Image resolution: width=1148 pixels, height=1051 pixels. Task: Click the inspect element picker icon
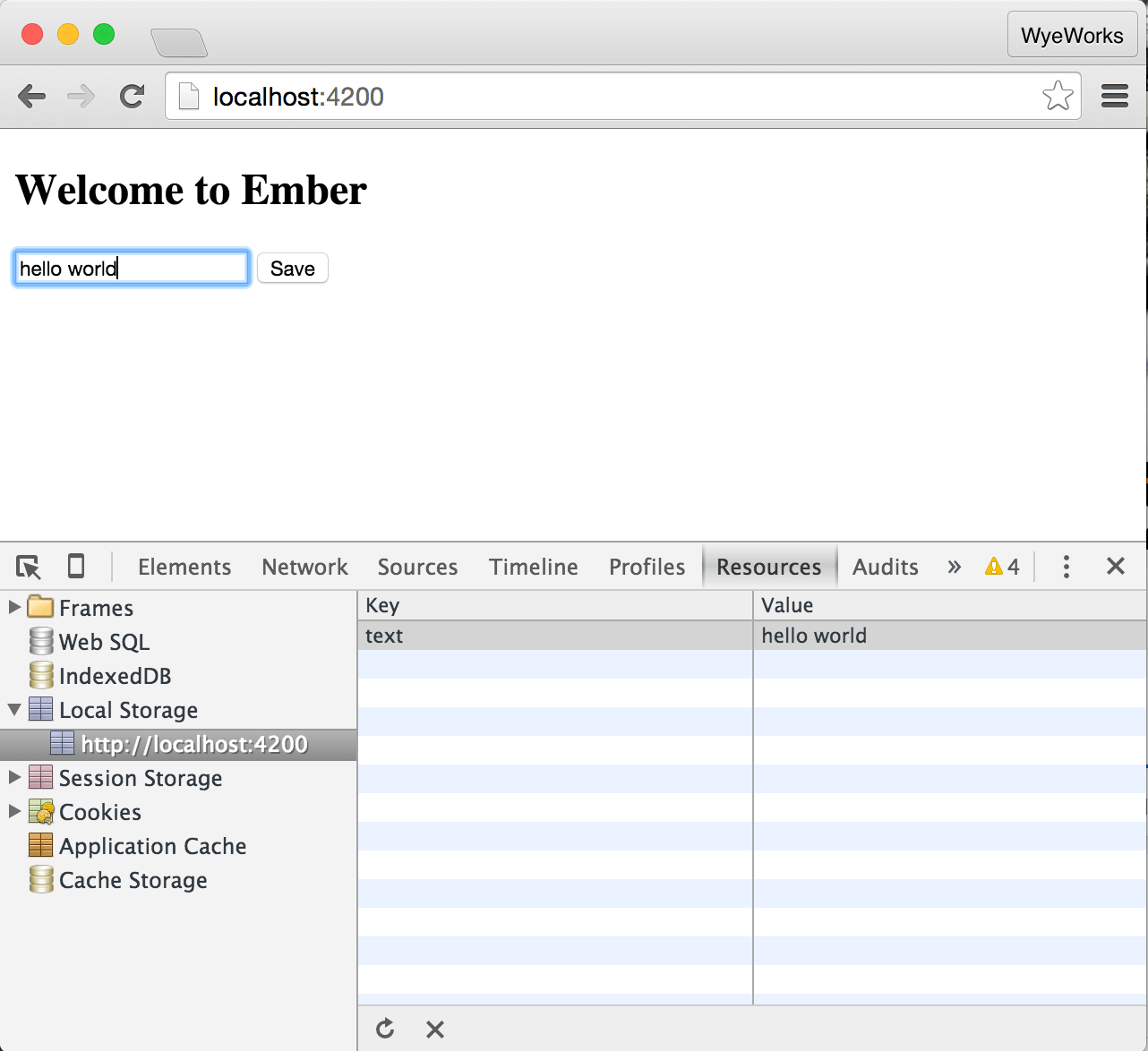[x=29, y=567]
